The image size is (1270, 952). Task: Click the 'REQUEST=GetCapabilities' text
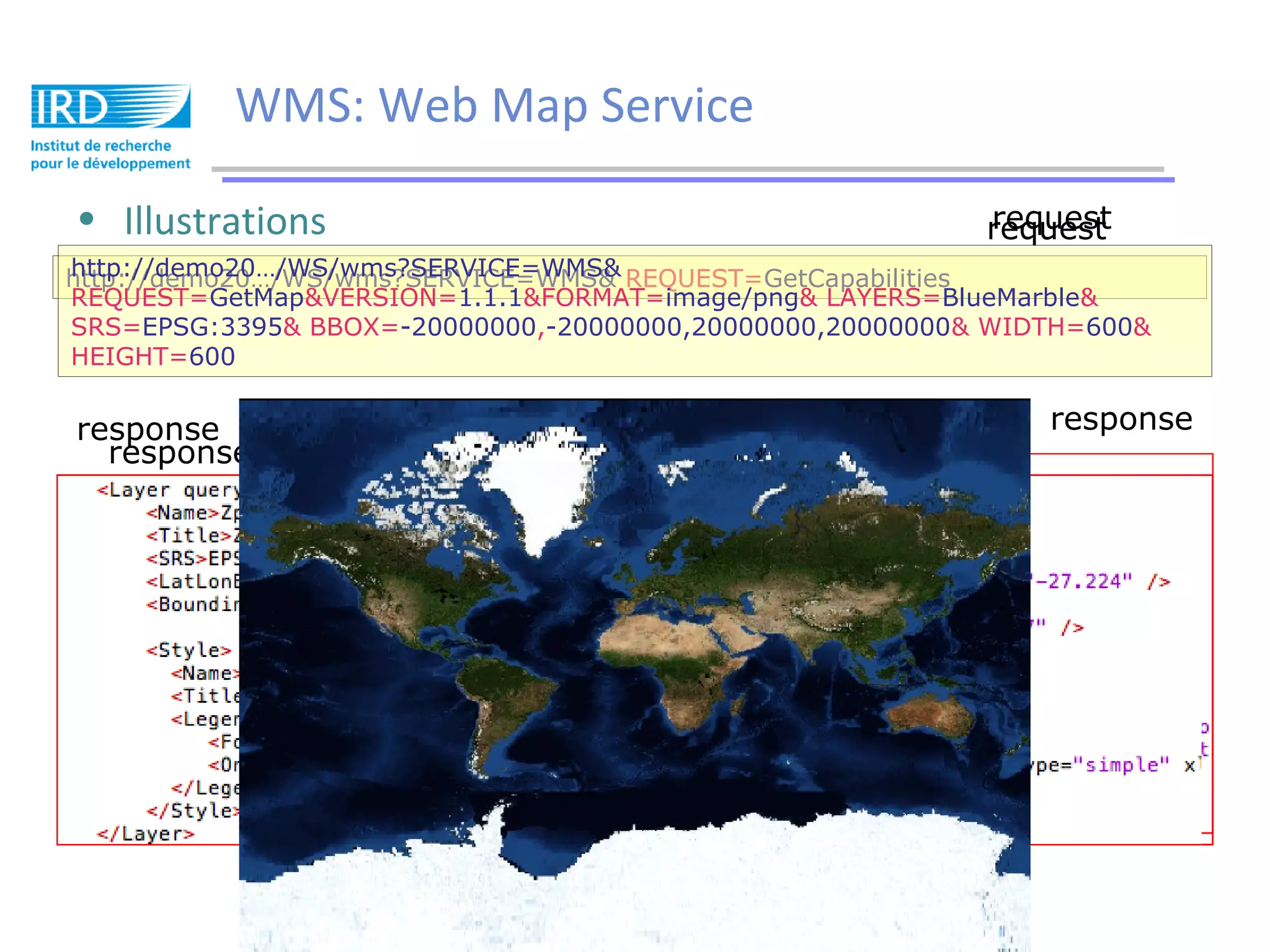click(x=788, y=278)
